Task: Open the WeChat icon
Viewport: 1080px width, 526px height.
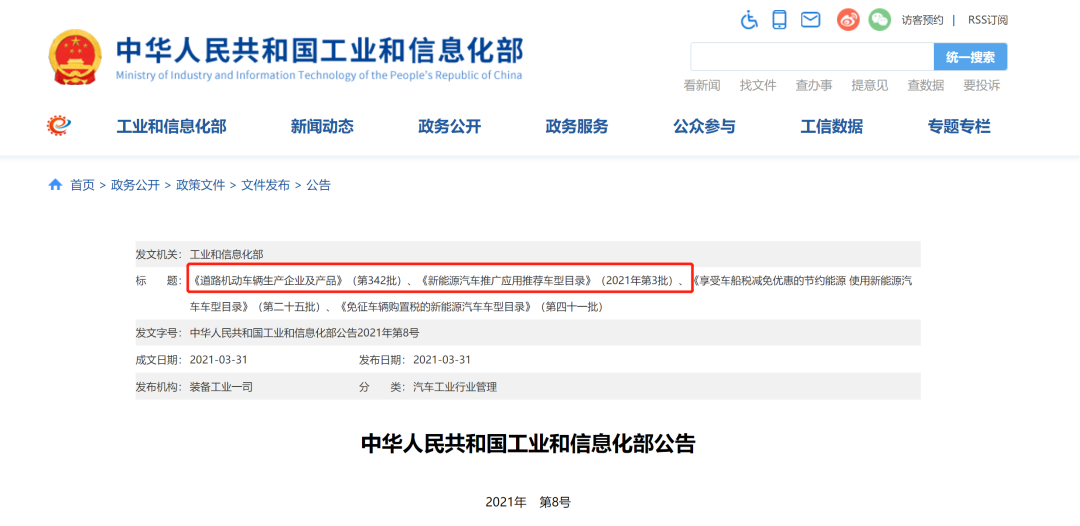Action: 880,19
